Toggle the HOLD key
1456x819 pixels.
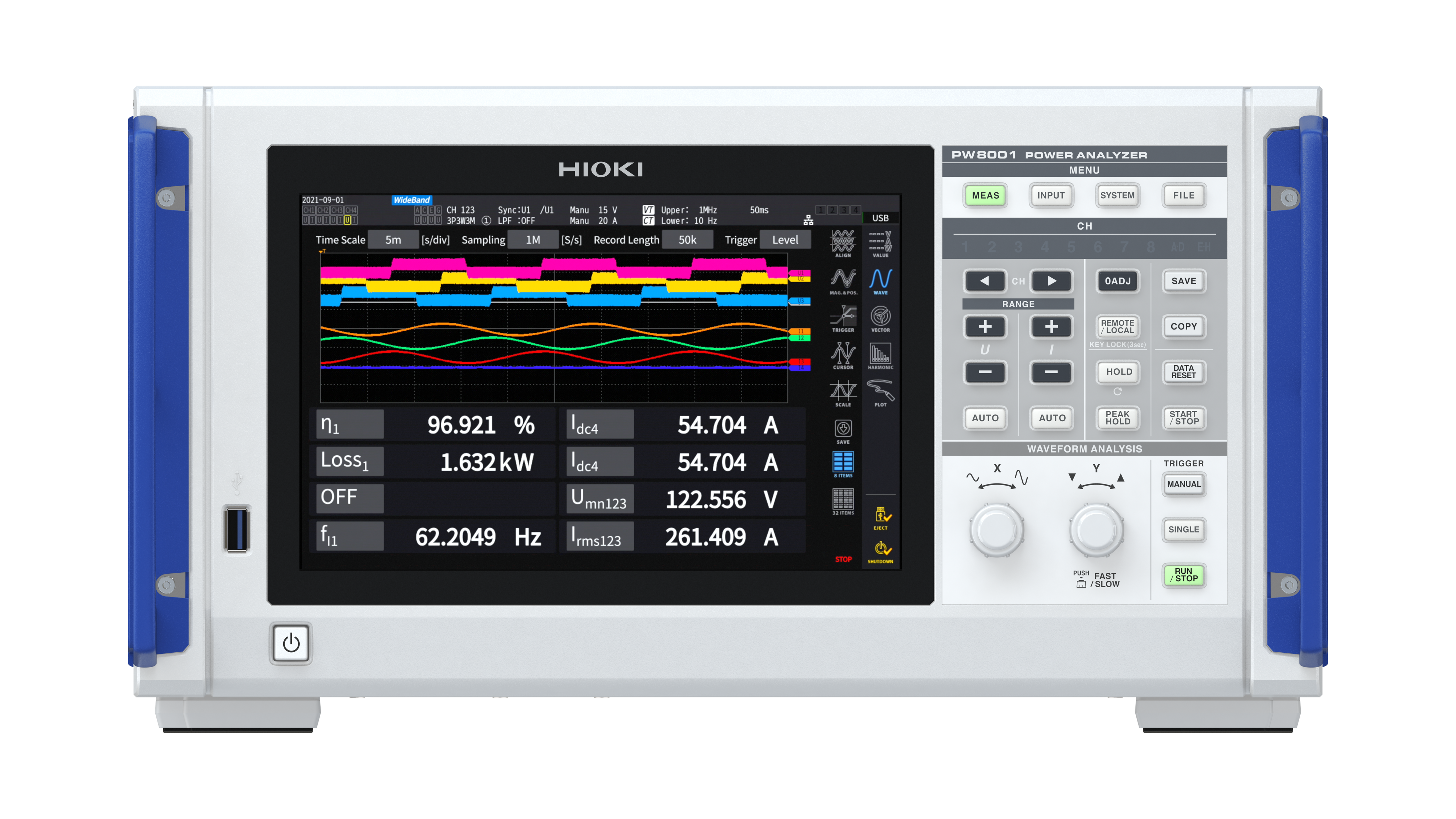pyautogui.click(x=1119, y=372)
